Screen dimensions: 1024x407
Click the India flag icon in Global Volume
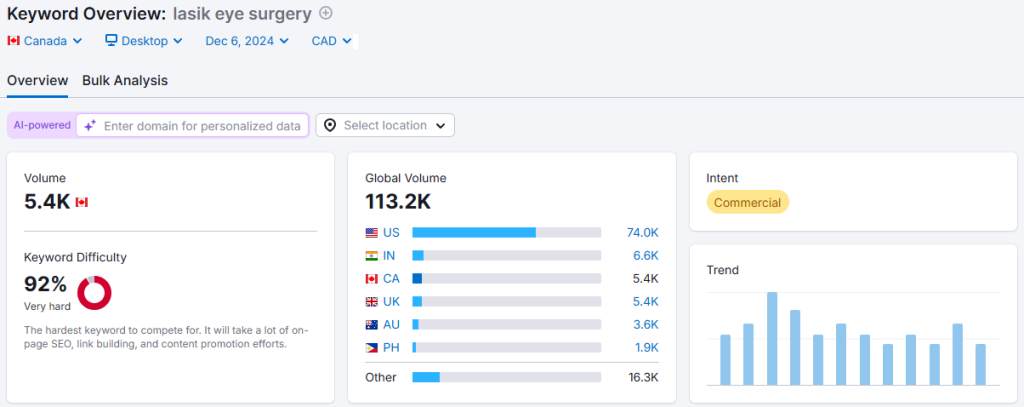click(x=372, y=255)
